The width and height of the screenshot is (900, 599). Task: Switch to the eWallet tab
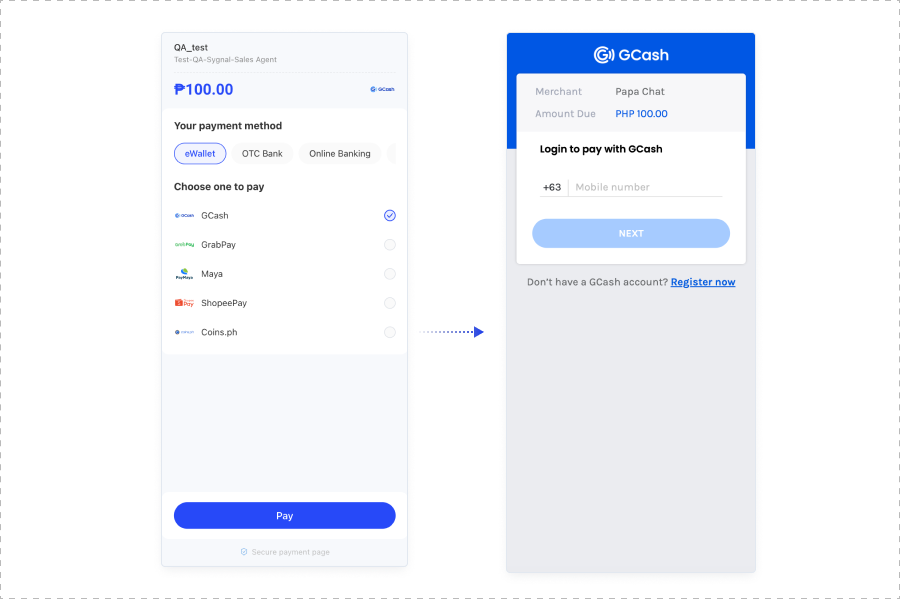pyautogui.click(x=200, y=154)
